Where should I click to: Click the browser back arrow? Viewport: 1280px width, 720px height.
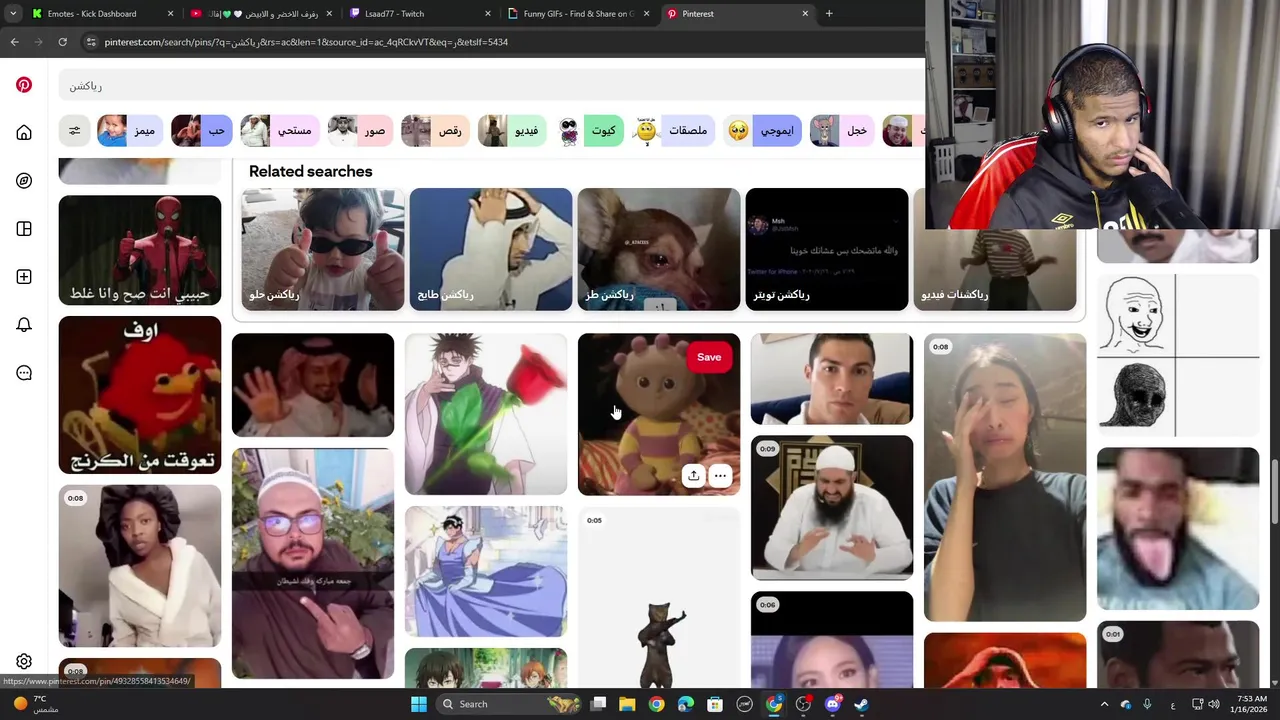14,42
